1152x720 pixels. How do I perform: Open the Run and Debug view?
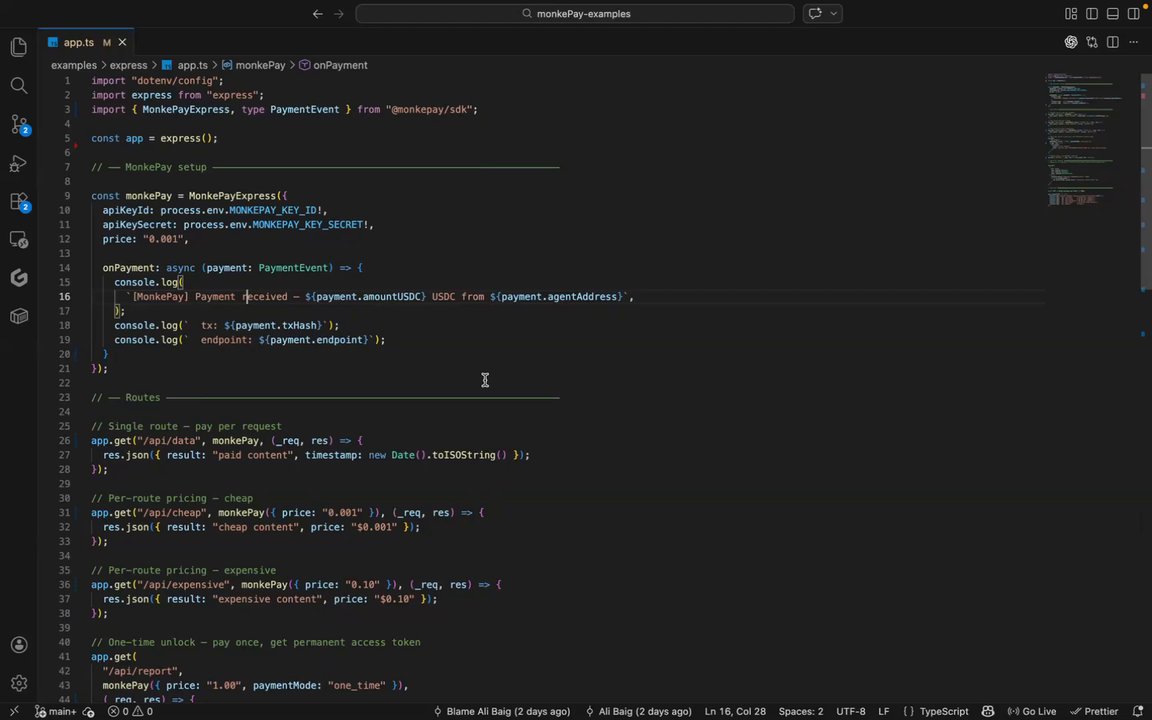(19, 163)
